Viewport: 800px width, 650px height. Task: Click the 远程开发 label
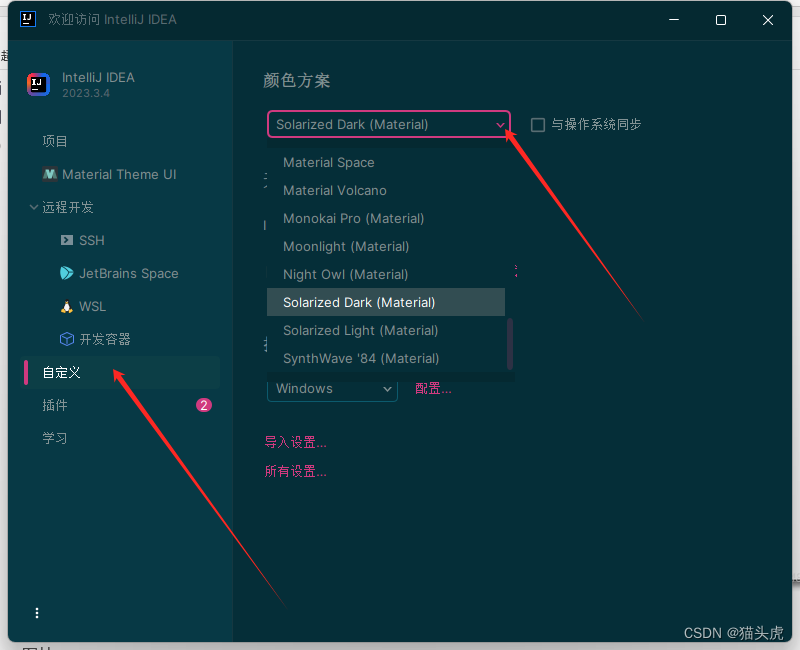pyautogui.click(x=68, y=207)
